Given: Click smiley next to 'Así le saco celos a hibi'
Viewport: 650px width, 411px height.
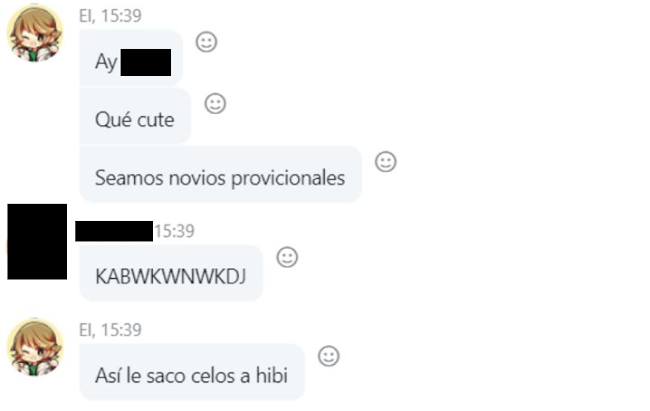Looking at the screenshot, I should (x=328, y=356).
